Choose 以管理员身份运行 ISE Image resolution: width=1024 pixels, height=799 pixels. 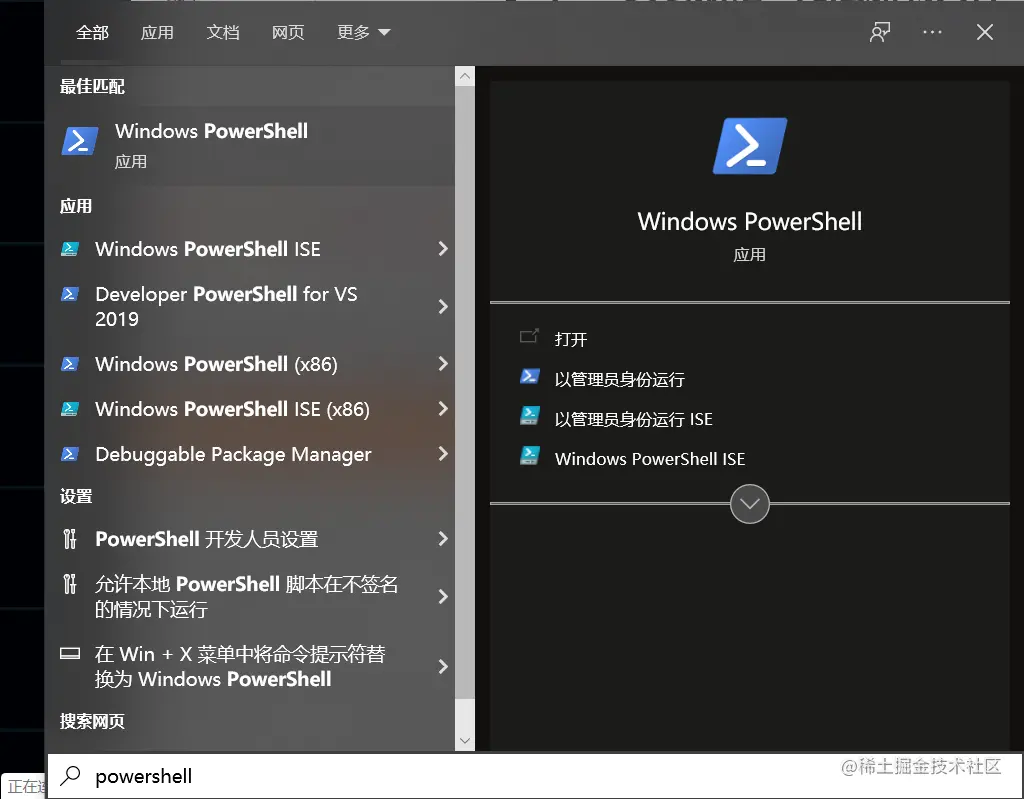point(633,419)
